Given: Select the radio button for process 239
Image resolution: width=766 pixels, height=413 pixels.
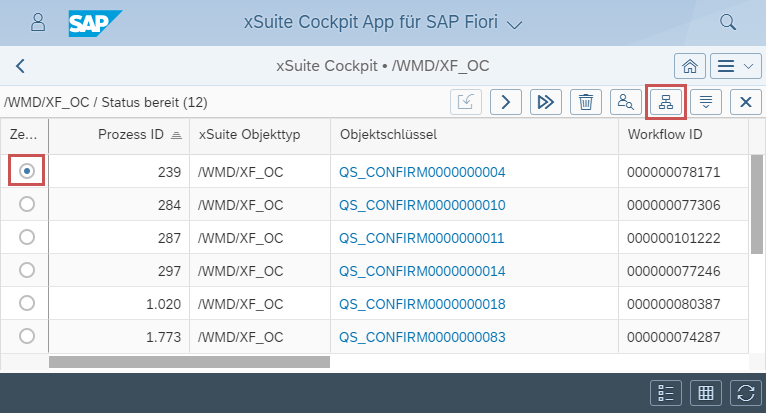Looking at the screenshot, I should click(x=27, y=171).
